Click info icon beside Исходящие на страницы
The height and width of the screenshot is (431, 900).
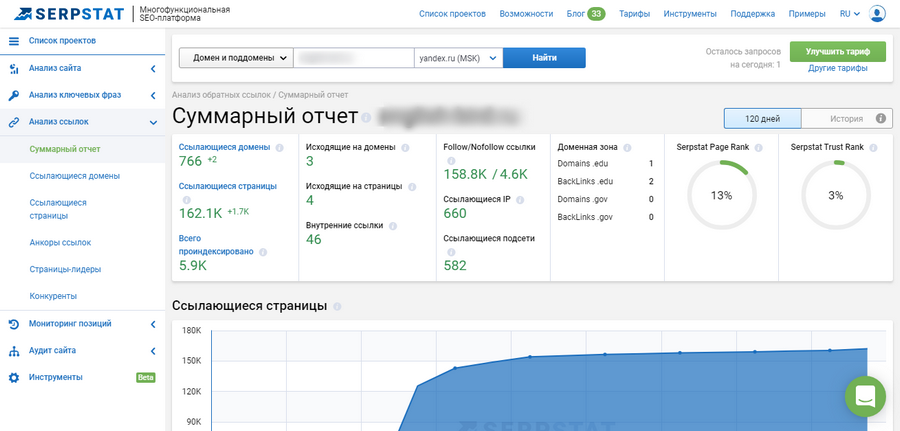coord(412,187)
